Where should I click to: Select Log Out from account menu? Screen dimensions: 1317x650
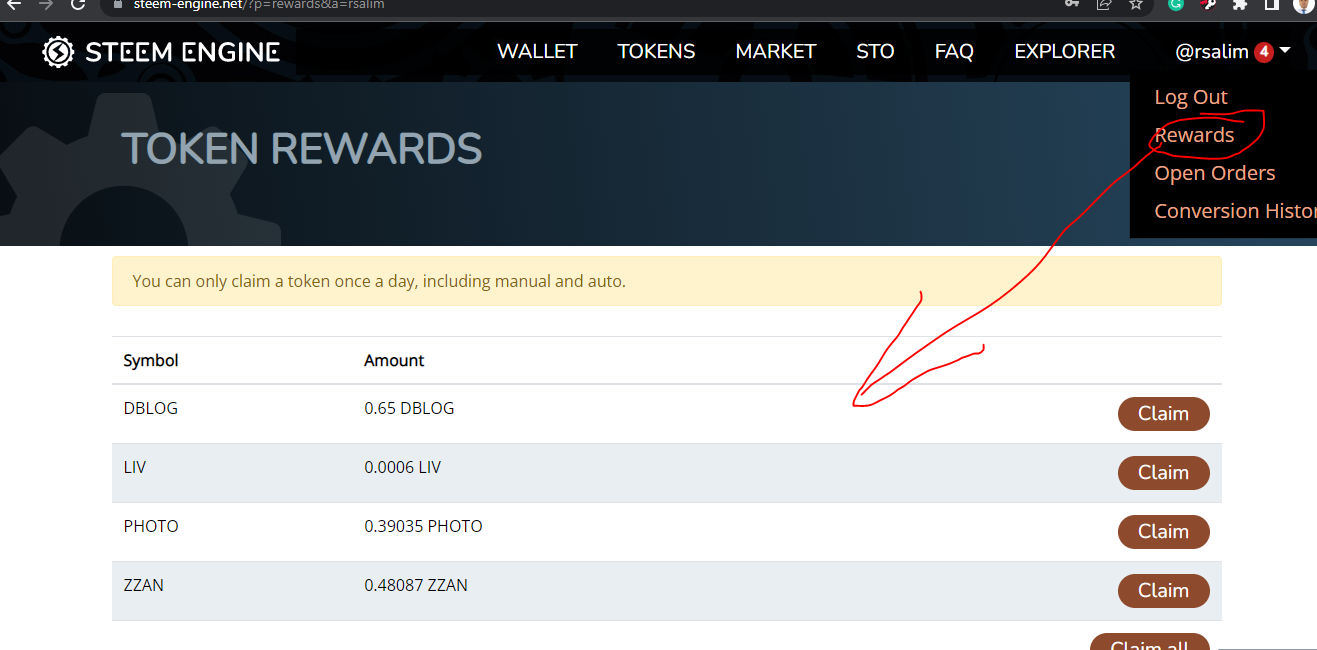coord(1191,97)
